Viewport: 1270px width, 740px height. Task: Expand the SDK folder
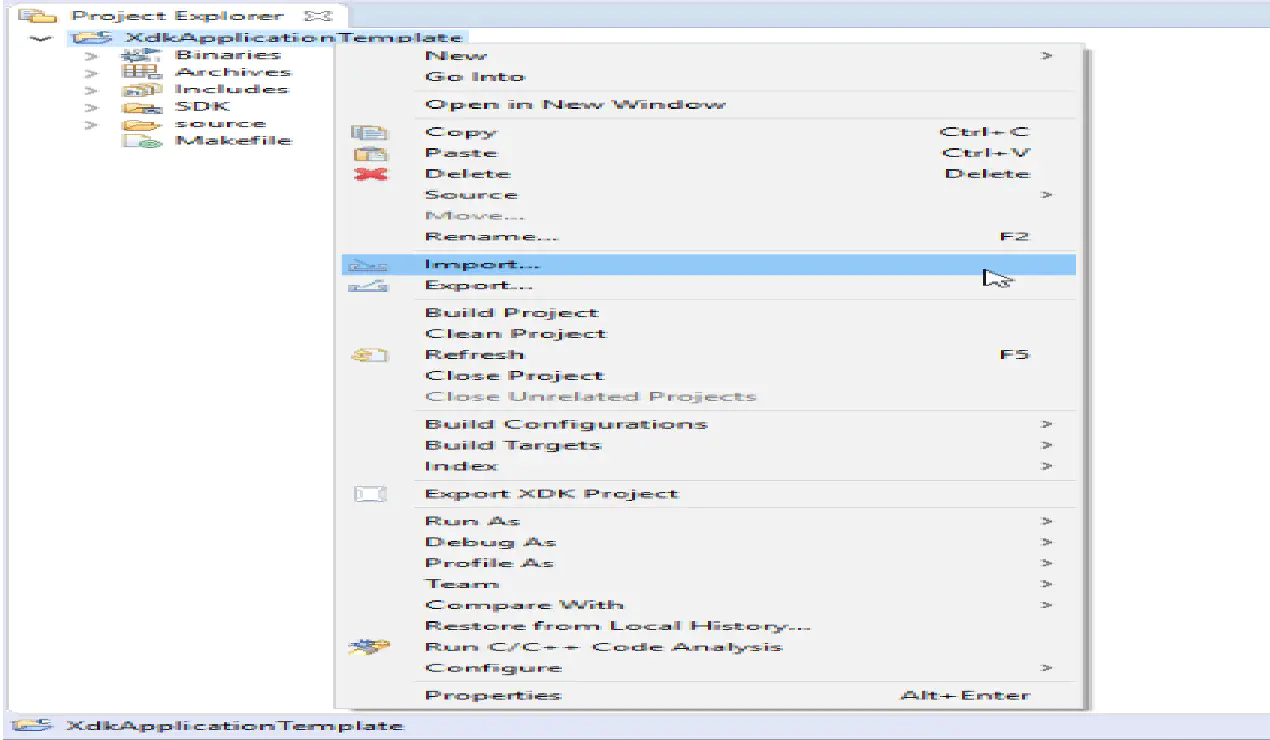[x=92, y=107]
